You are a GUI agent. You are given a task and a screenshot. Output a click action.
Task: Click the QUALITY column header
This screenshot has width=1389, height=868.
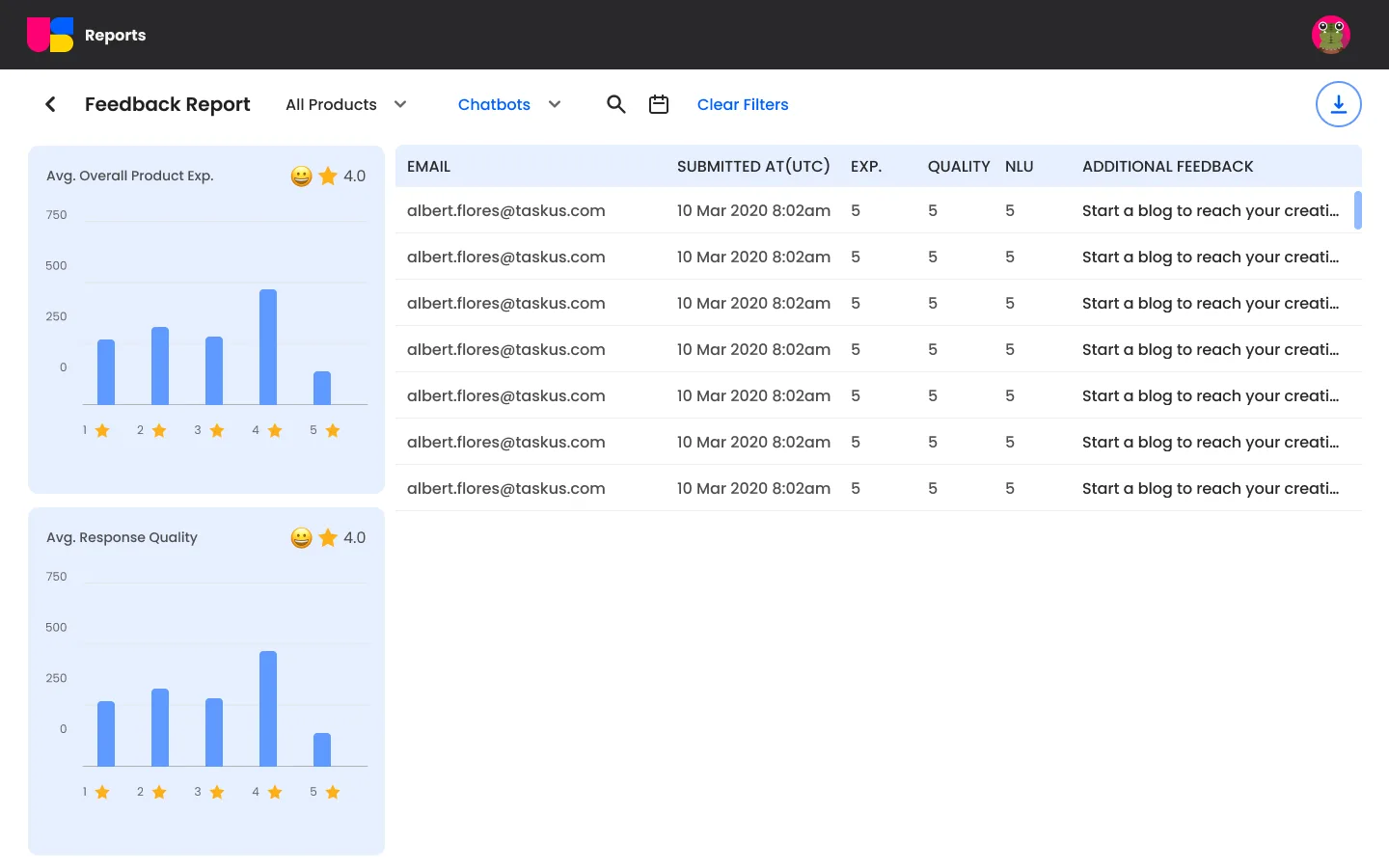click(x=959, y=166)
